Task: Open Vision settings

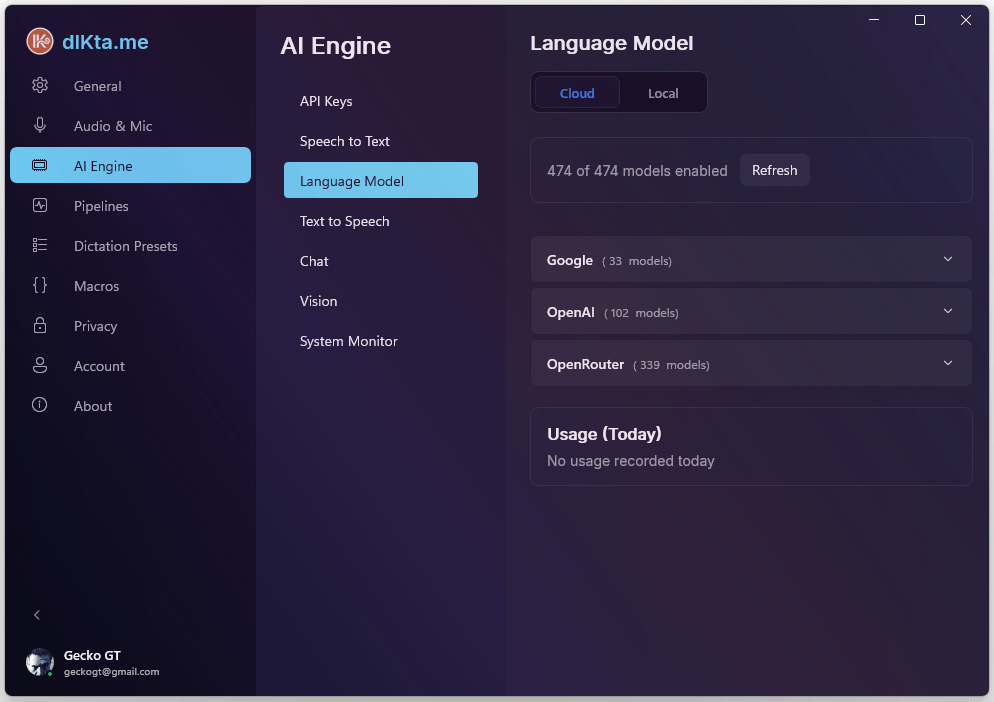Action: (x=381, y=301)
